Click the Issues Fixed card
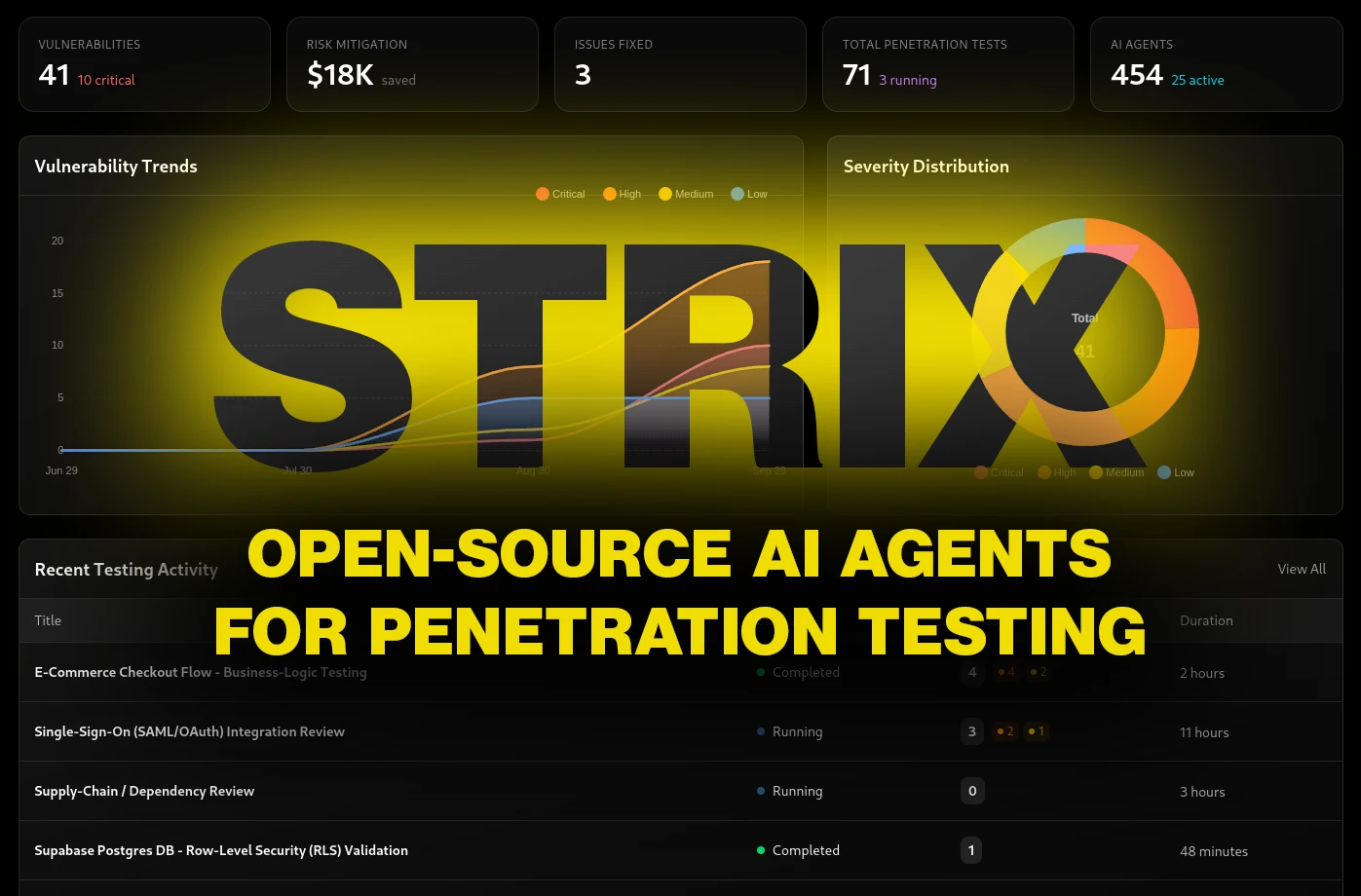Image resolution: width=1361 pixels, height=896 pixels. [x=680, y=63]
